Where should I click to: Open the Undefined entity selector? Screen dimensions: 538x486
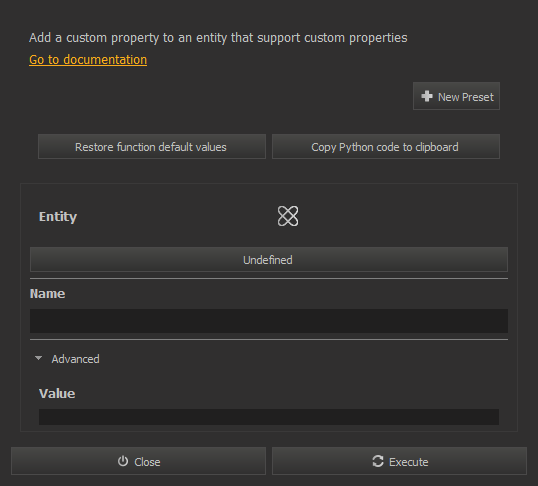click(269, 259)
